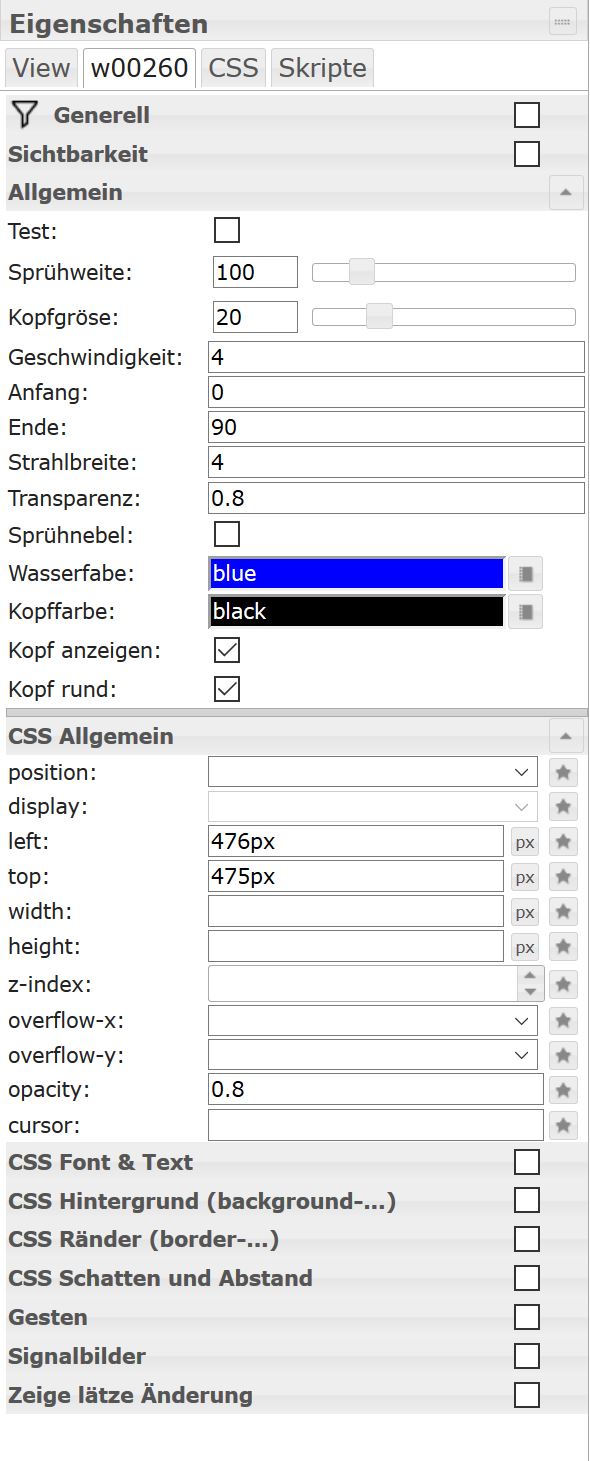Image resolution: width=590 pixels, height=1461 pixels.
Task: Open the color picker for Wasserfabe
Action: [x=525, y=574]
